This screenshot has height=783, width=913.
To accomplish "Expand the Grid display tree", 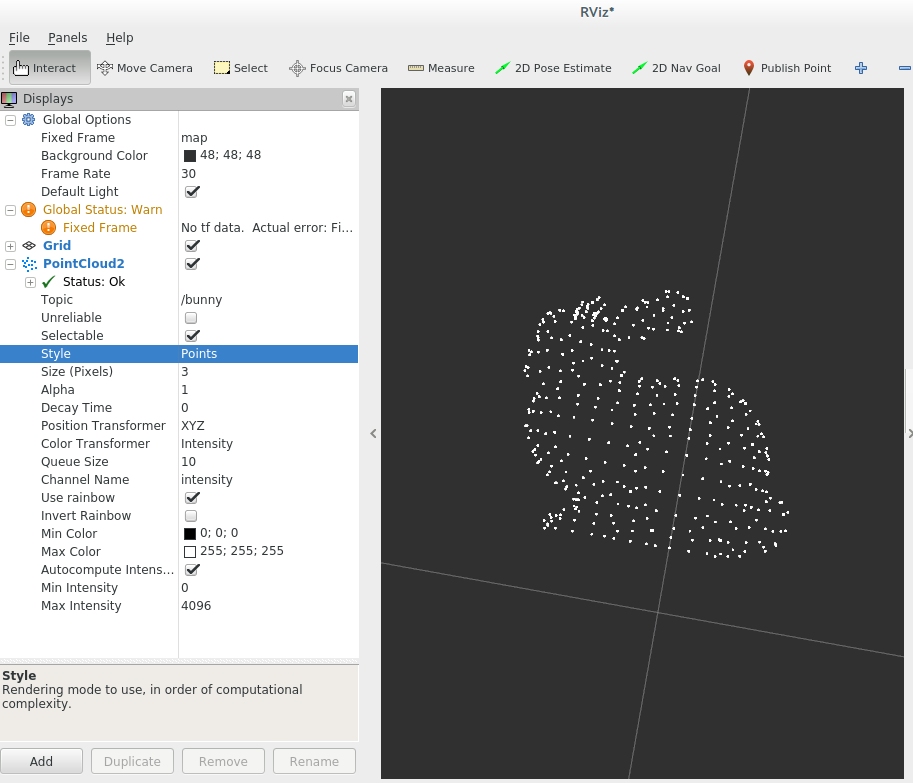I will point(10,245).
